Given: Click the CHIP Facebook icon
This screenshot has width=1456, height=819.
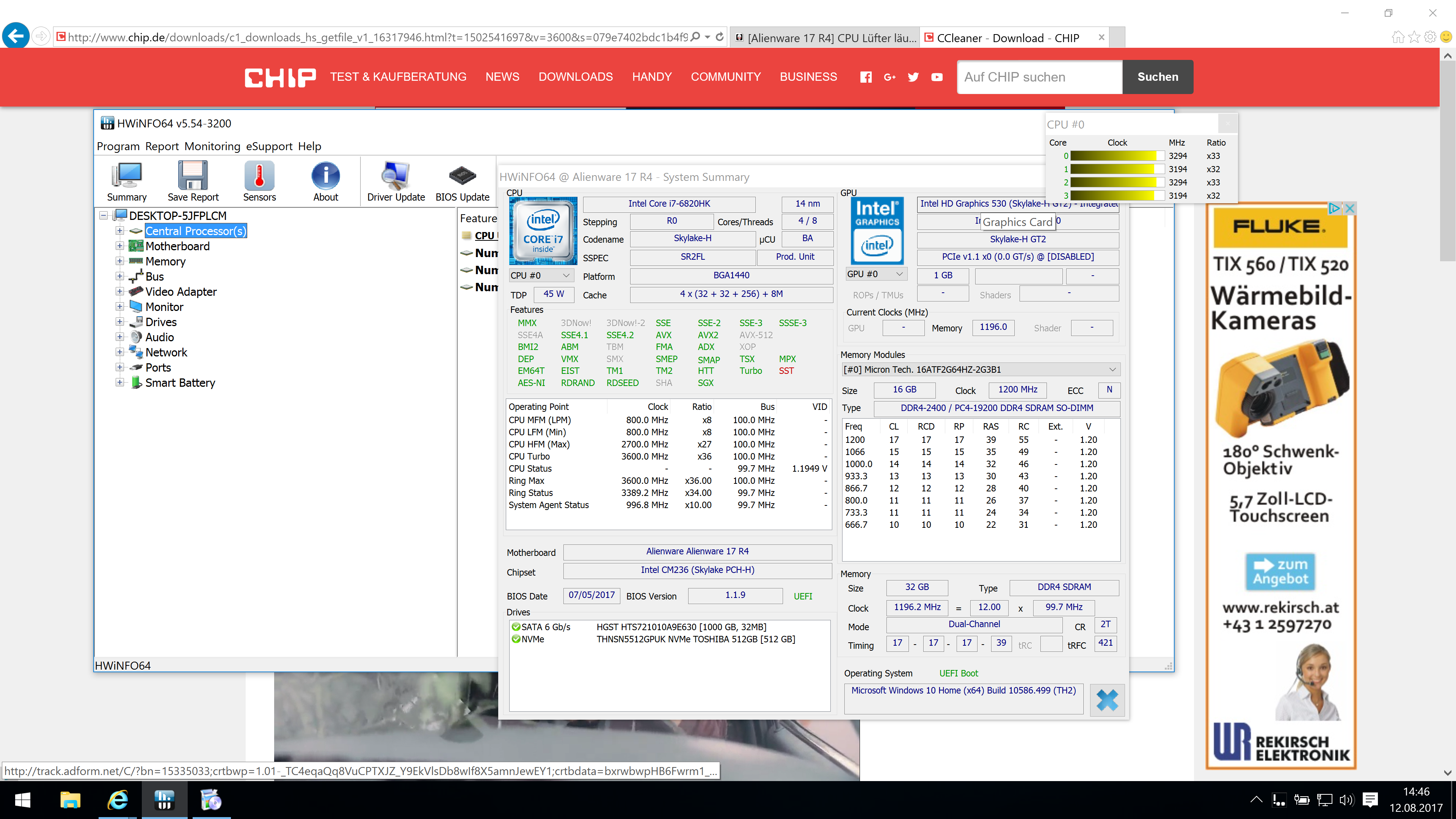Looking at the screenshot, I should point(865,77).
